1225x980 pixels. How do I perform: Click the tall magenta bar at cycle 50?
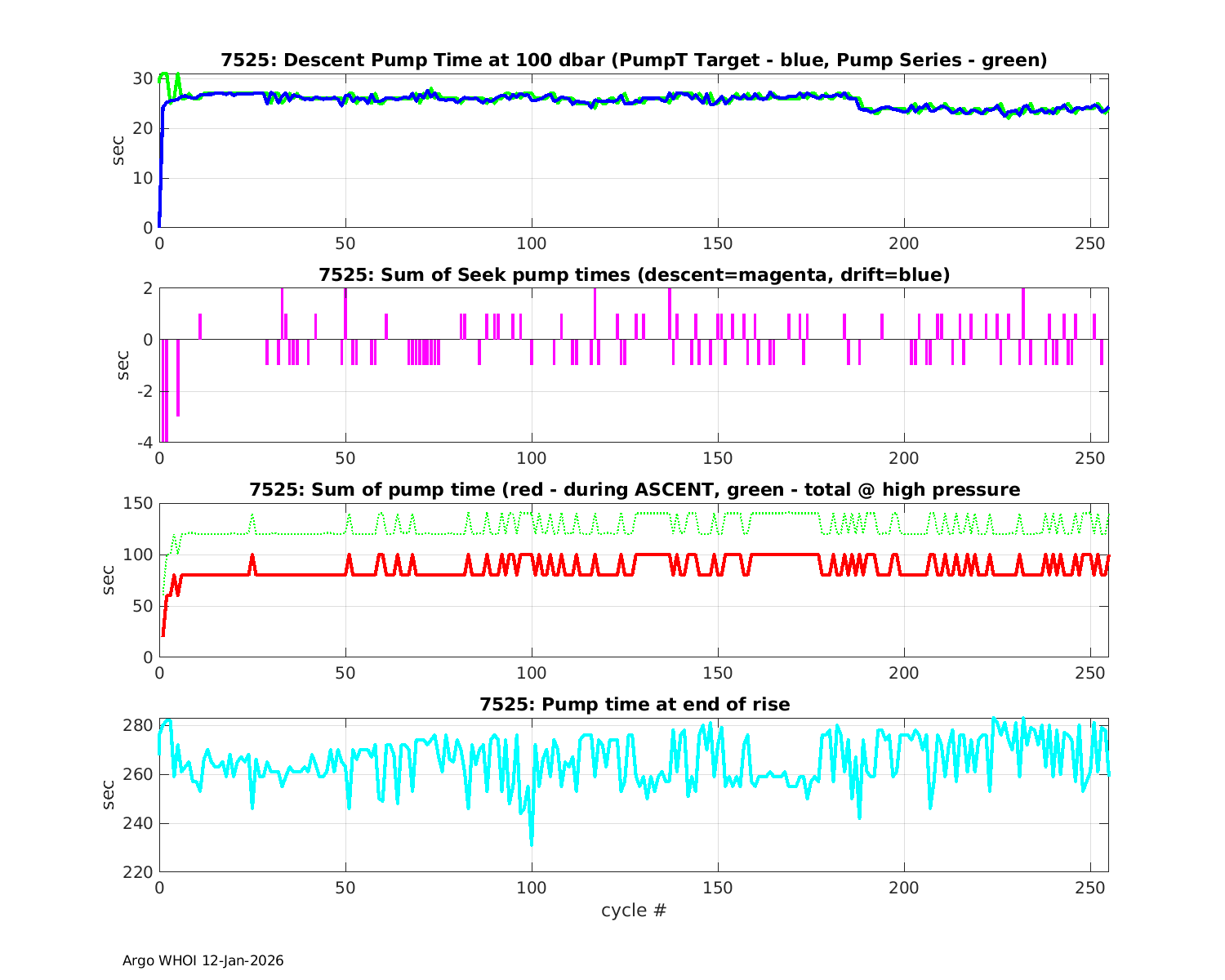pyautogui.click(x=345, y=314)
